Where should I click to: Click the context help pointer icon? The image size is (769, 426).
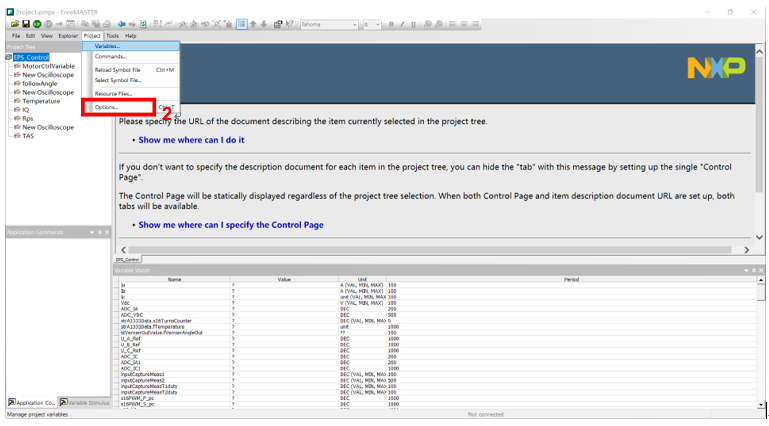tap(291, 23)
